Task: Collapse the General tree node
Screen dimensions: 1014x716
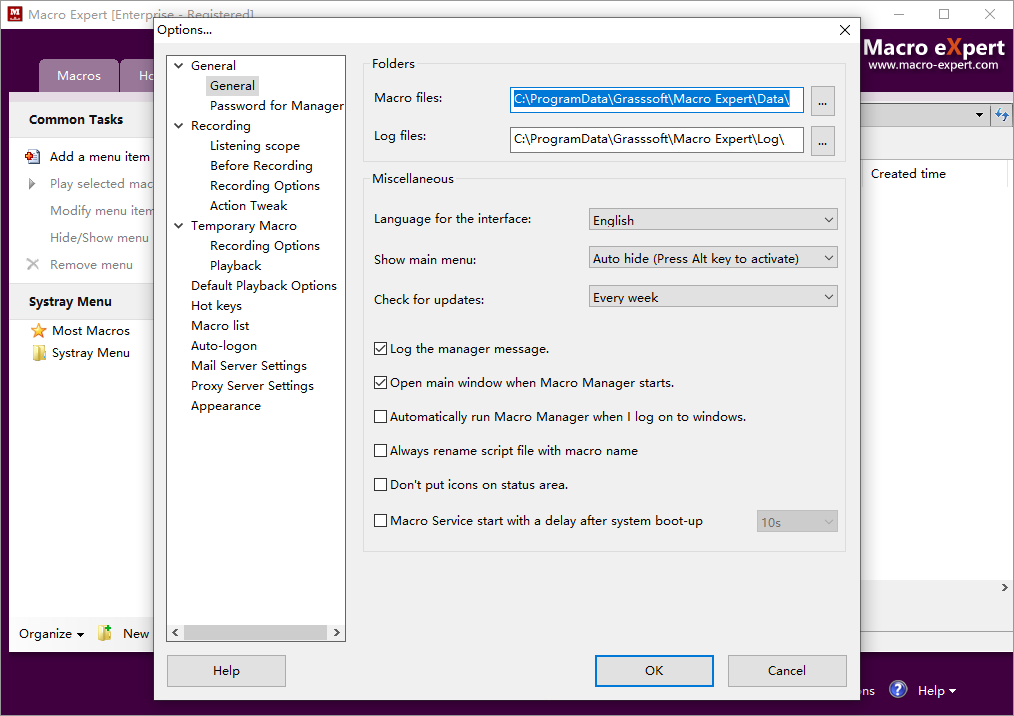Action: point(178,65)
